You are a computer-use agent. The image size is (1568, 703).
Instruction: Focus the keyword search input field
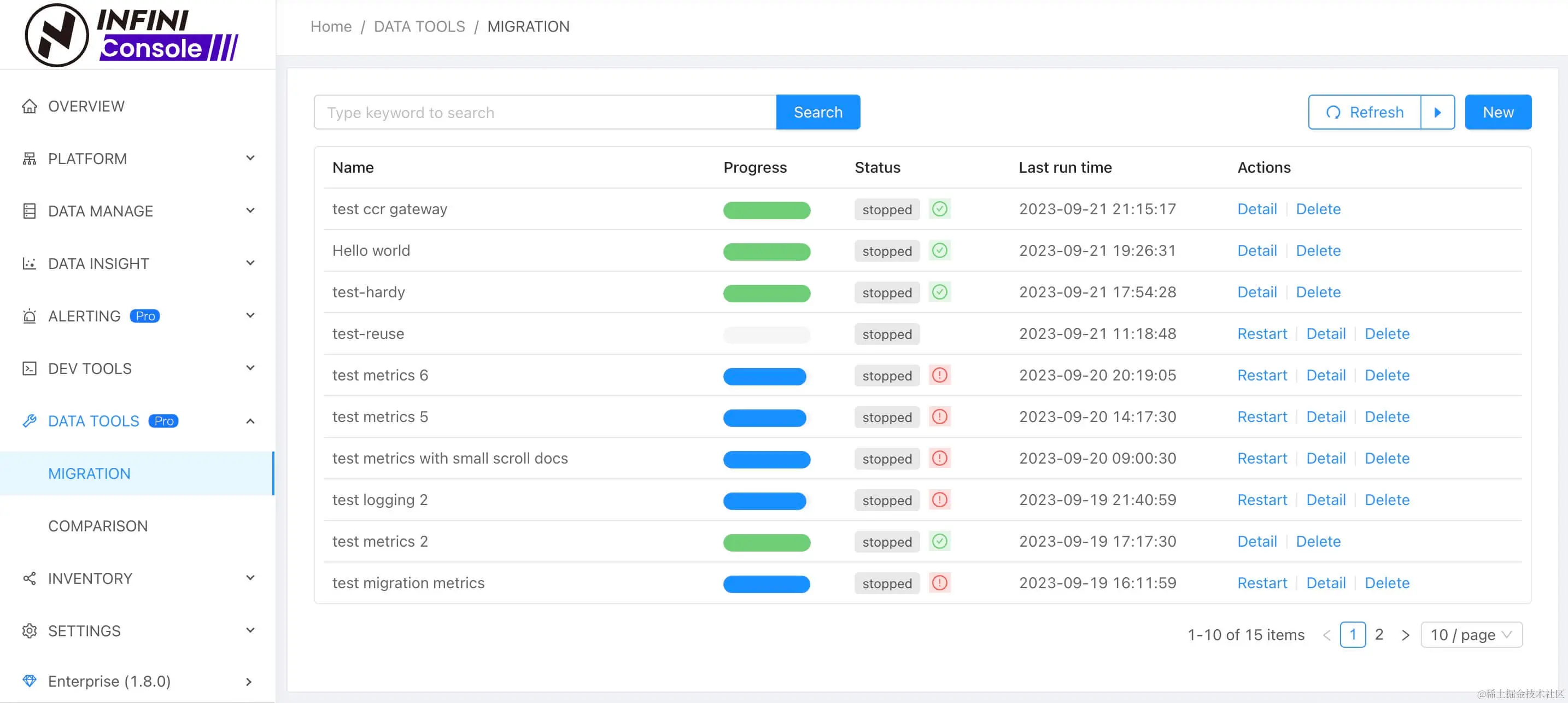click(x=545, y=113)
